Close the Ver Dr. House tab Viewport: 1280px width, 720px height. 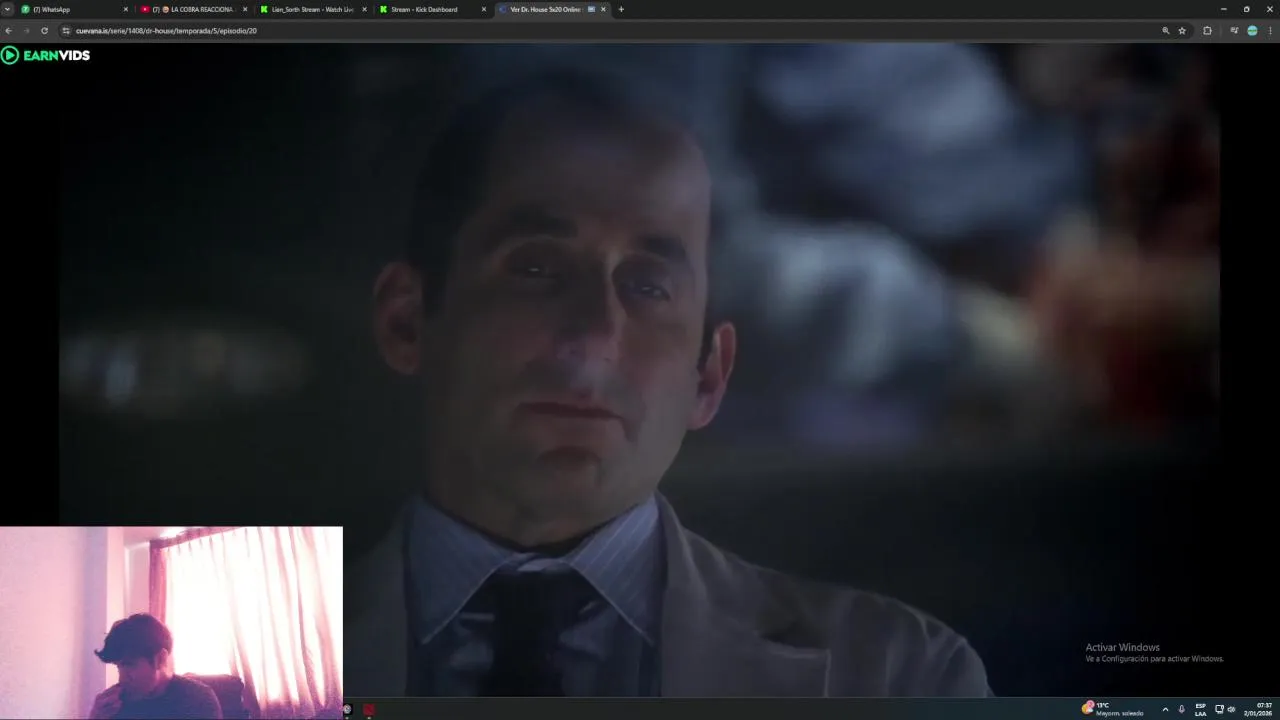(603, 9)
